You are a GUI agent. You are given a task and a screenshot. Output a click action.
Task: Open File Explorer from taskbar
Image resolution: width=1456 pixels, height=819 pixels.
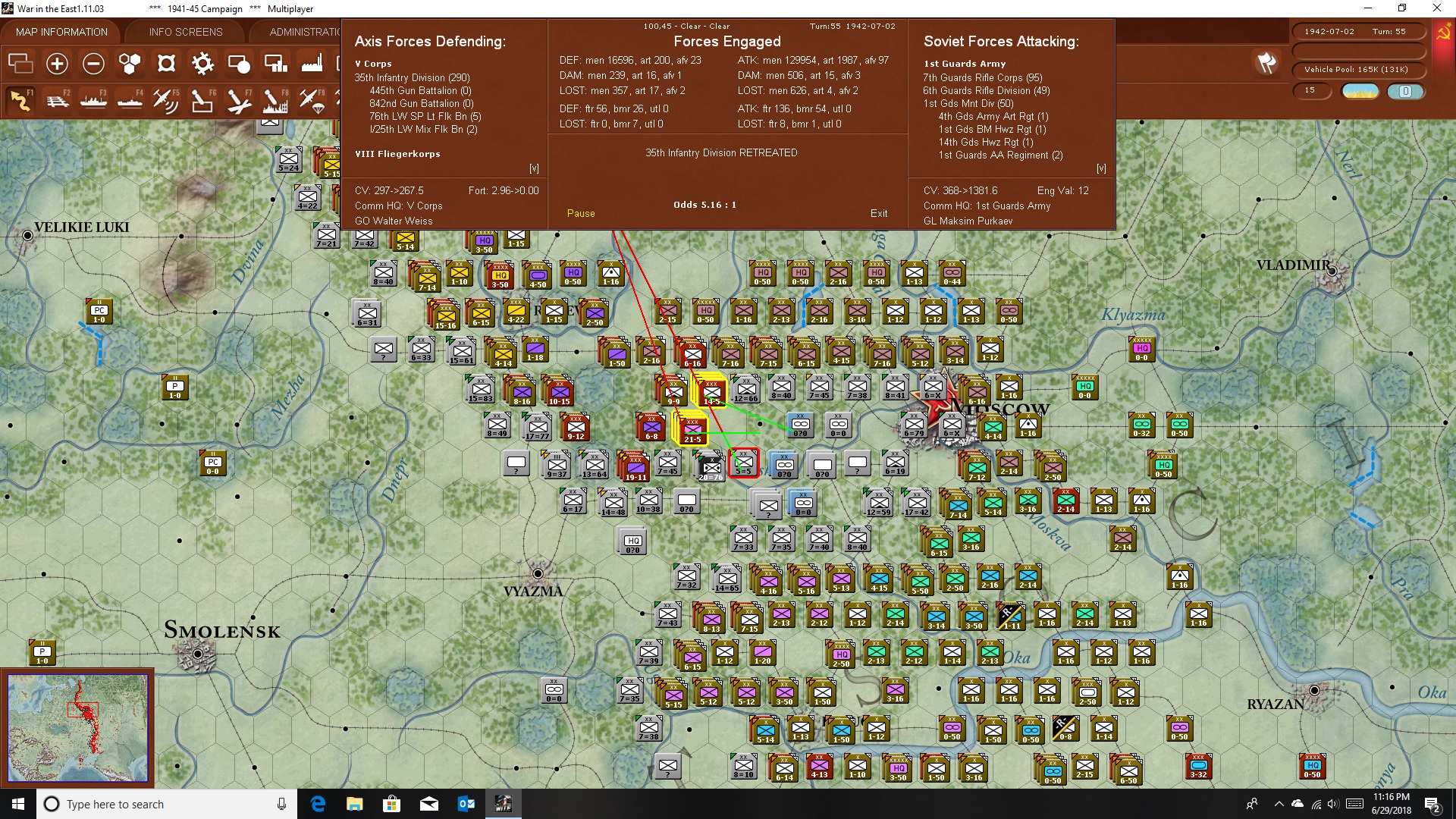[355, 804]
